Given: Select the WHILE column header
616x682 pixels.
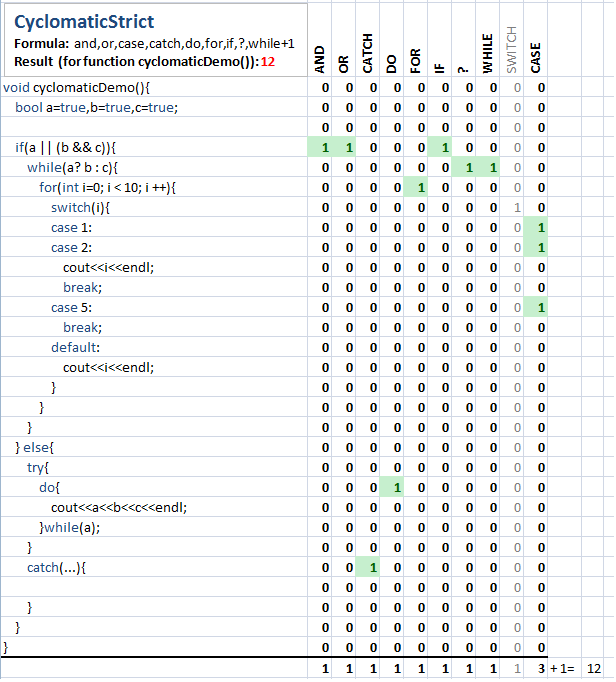Looking at the screenshot, I should click(x=487, y=53).
